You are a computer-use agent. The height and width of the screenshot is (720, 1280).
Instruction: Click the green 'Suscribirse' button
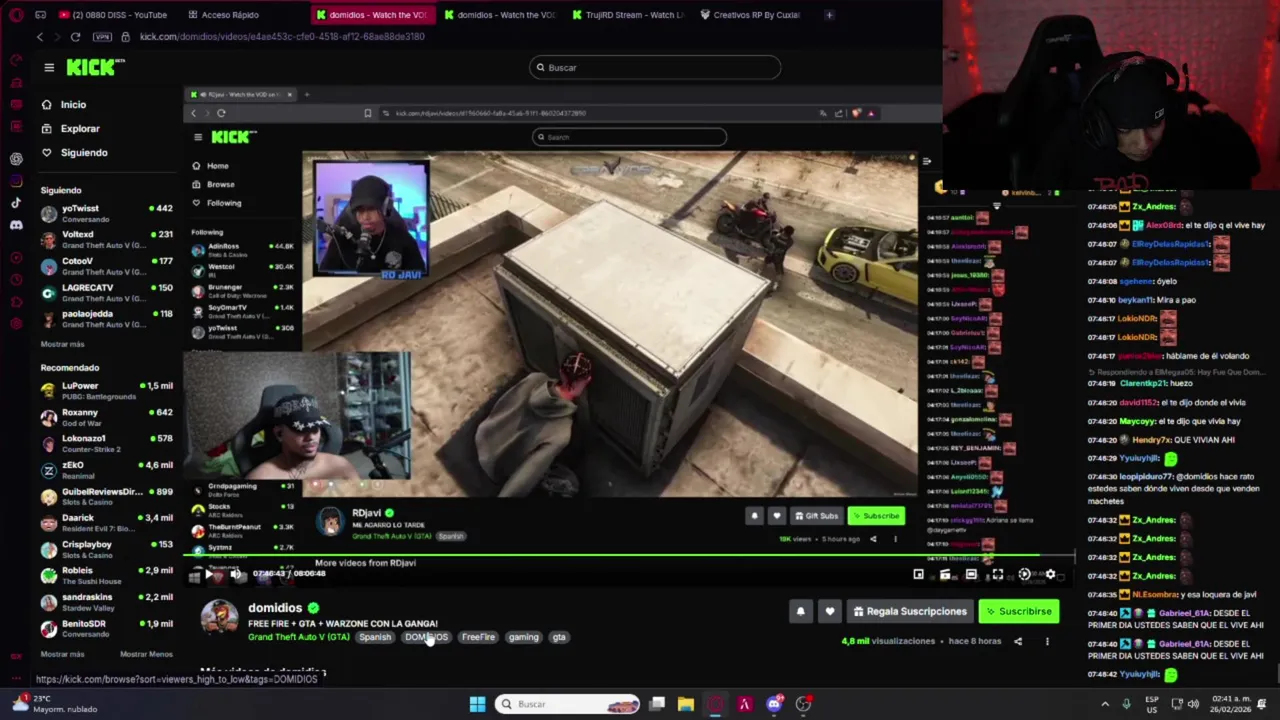(1018, 611)
